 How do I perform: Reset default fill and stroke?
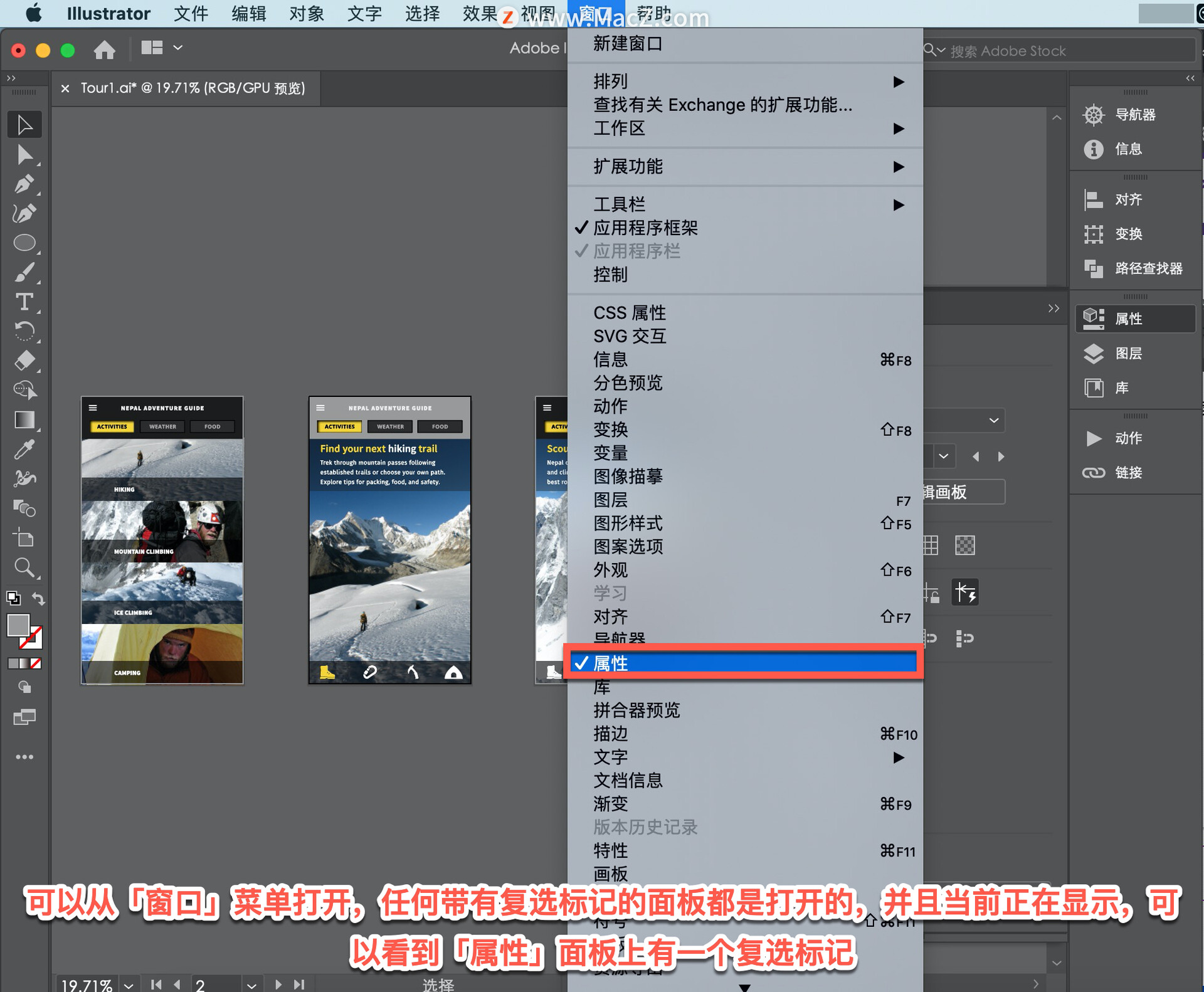(x=13, y=598)
